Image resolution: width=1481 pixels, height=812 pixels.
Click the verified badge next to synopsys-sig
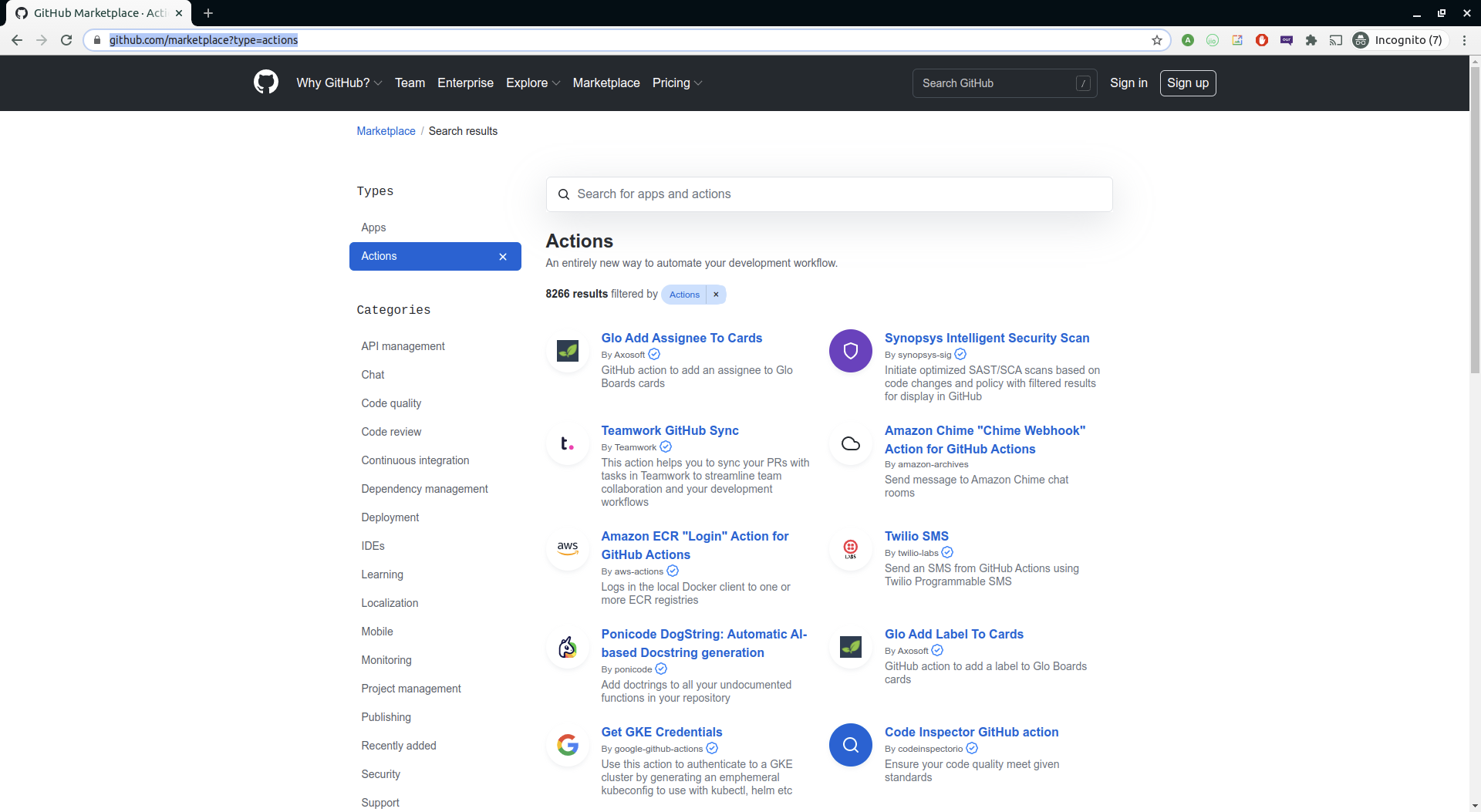point(960,354)
